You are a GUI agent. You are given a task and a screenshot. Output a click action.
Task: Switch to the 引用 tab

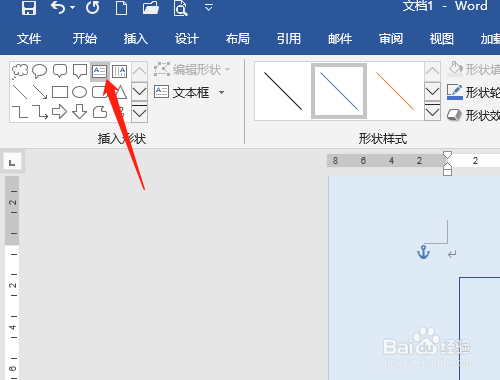tap(289, 39)
